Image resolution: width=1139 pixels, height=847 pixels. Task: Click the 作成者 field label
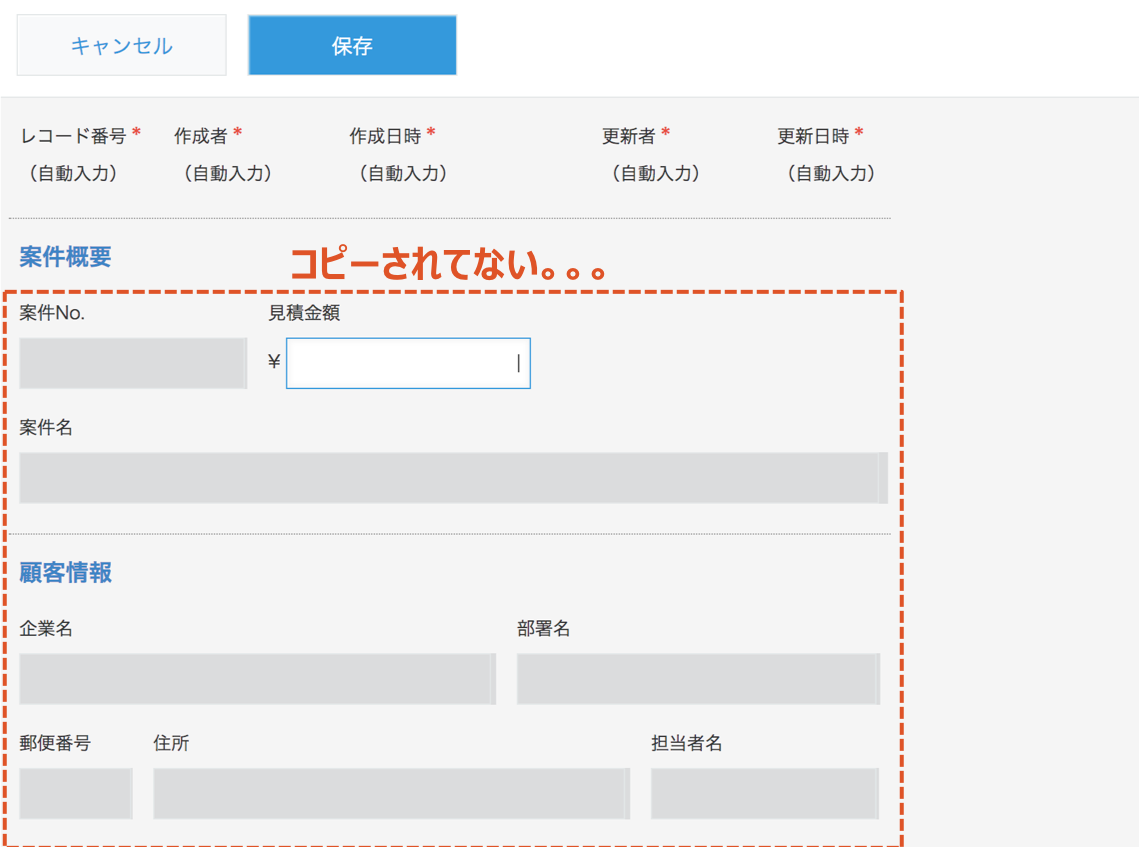pyautogui.click(x=201, y=136)
